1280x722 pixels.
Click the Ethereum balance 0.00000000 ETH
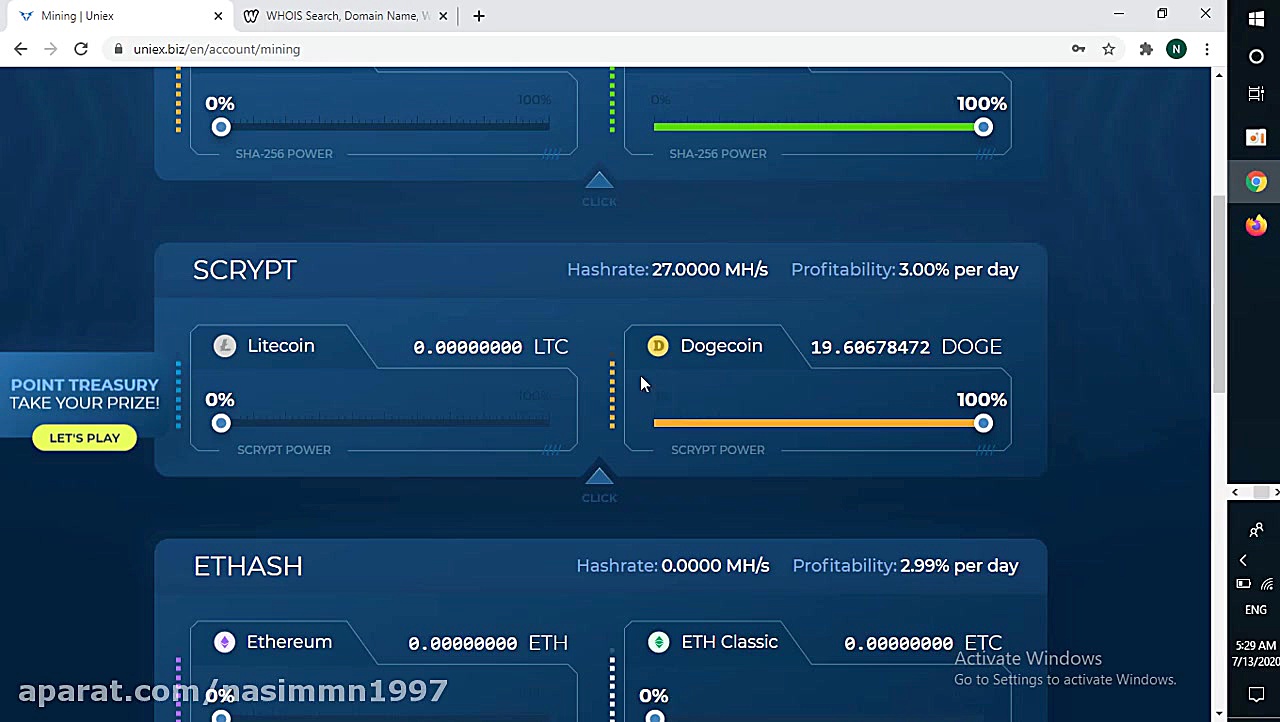coord(488,643)
